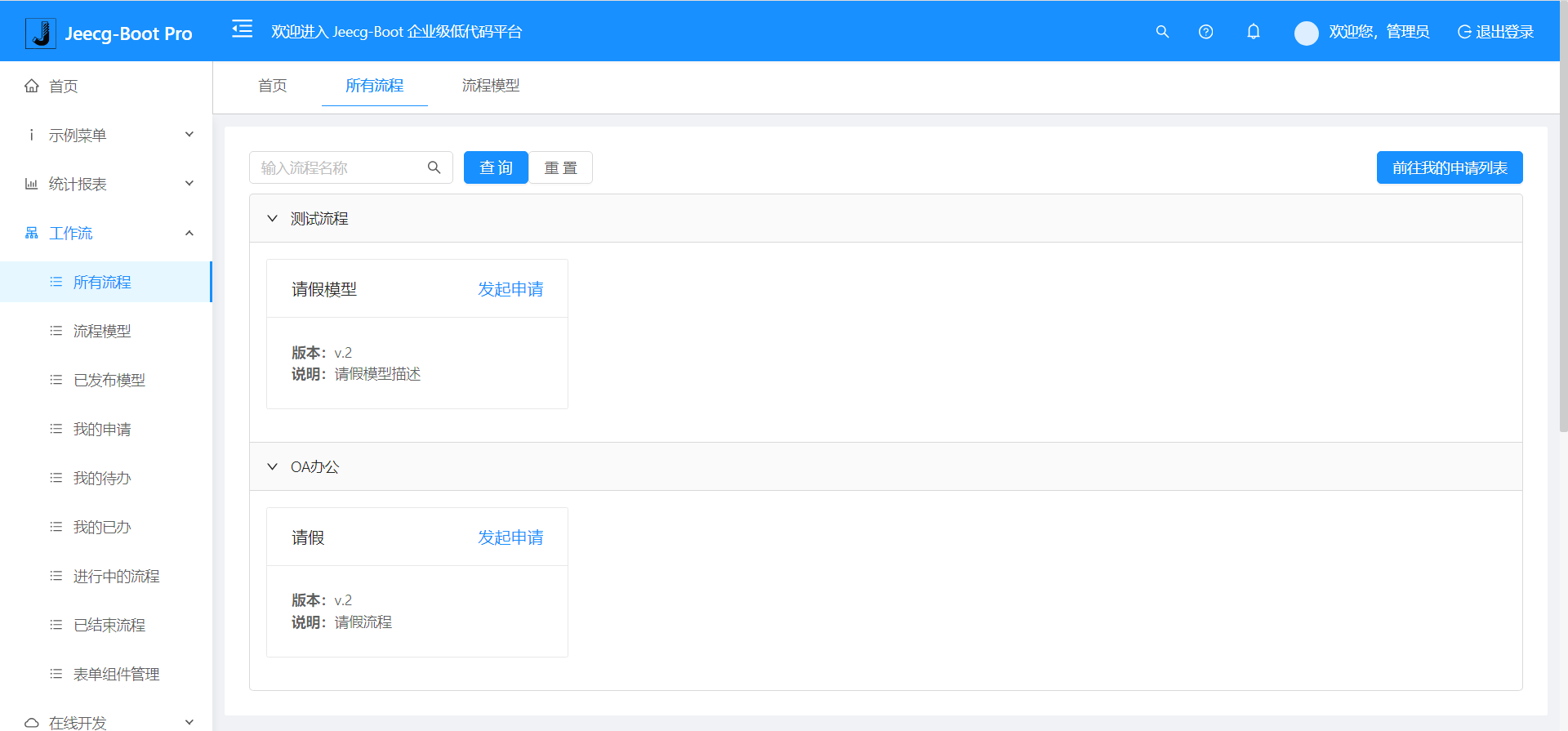Viewport: 1568px width, 731px height.
Task: Click the header title 欢迎进入 Jeecg-Boot 企业级低代码平台
Action: tap(397, 32)
